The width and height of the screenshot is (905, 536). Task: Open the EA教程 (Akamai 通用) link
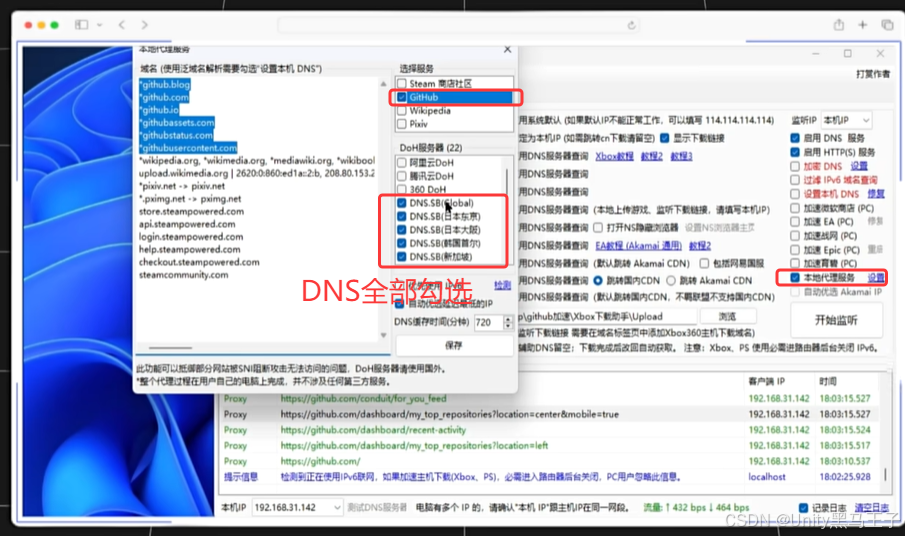[638, 245]
